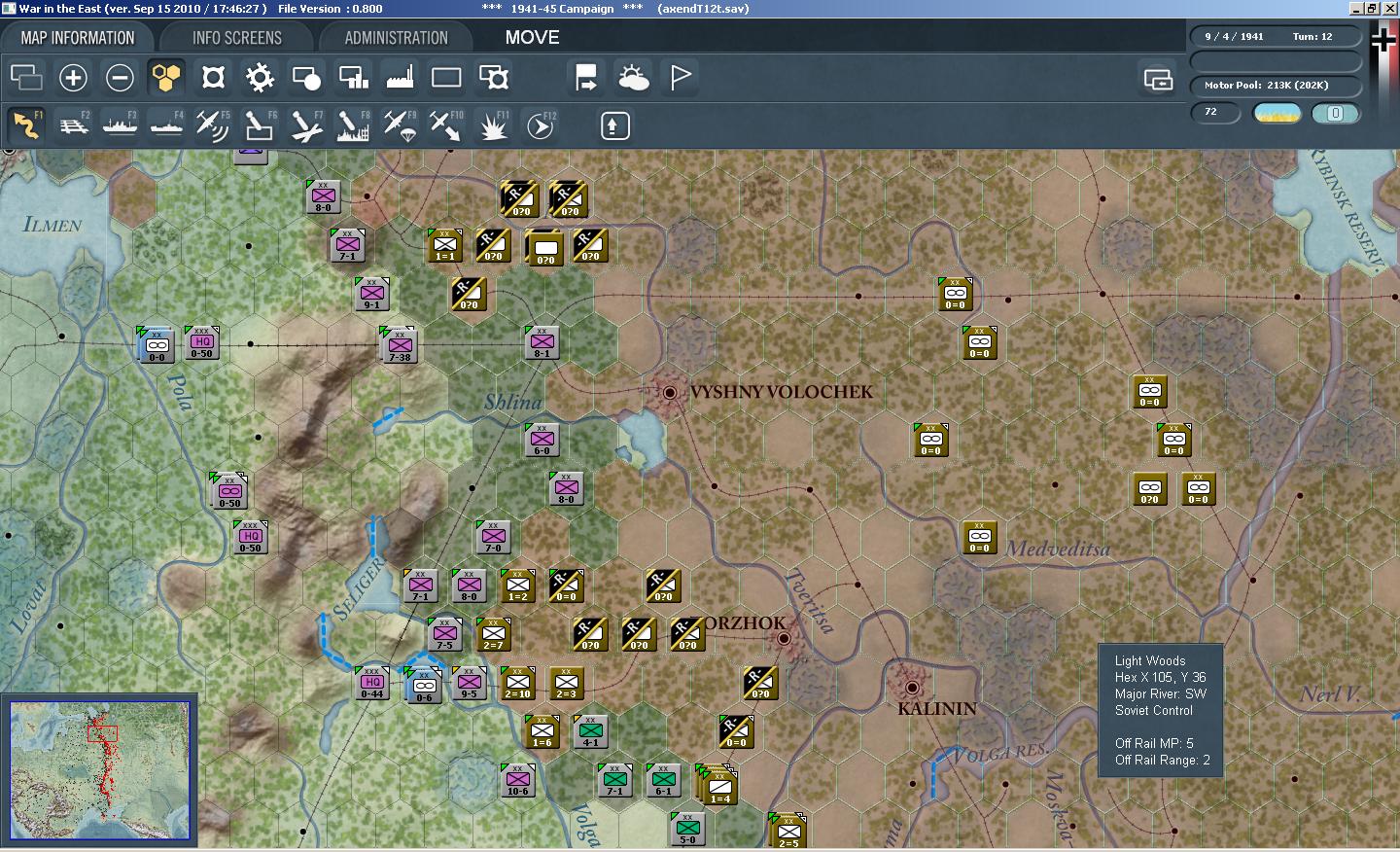
Task: Zoom in with the plus icon
Action: (x=73, y=77)
